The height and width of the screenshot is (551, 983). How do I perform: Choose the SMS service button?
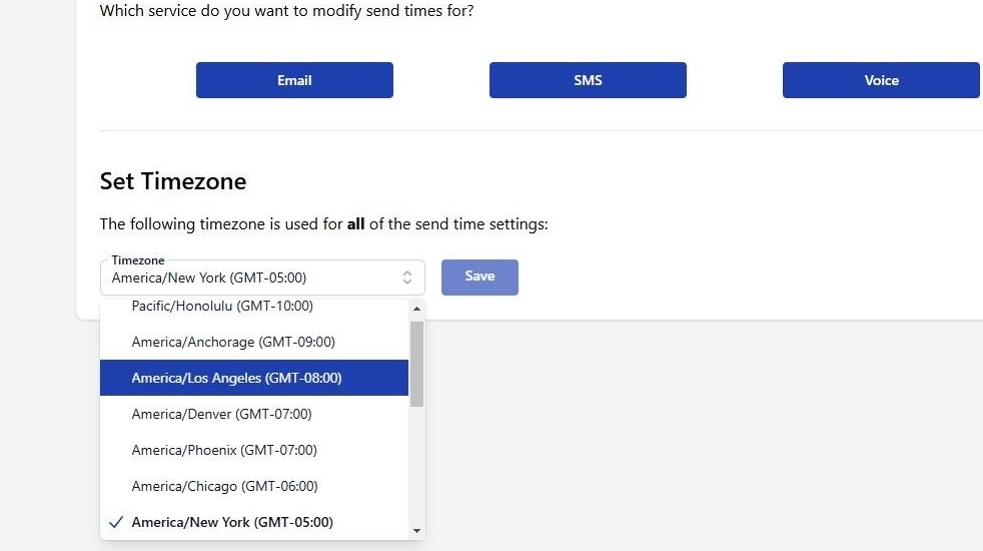click(587, 80)
